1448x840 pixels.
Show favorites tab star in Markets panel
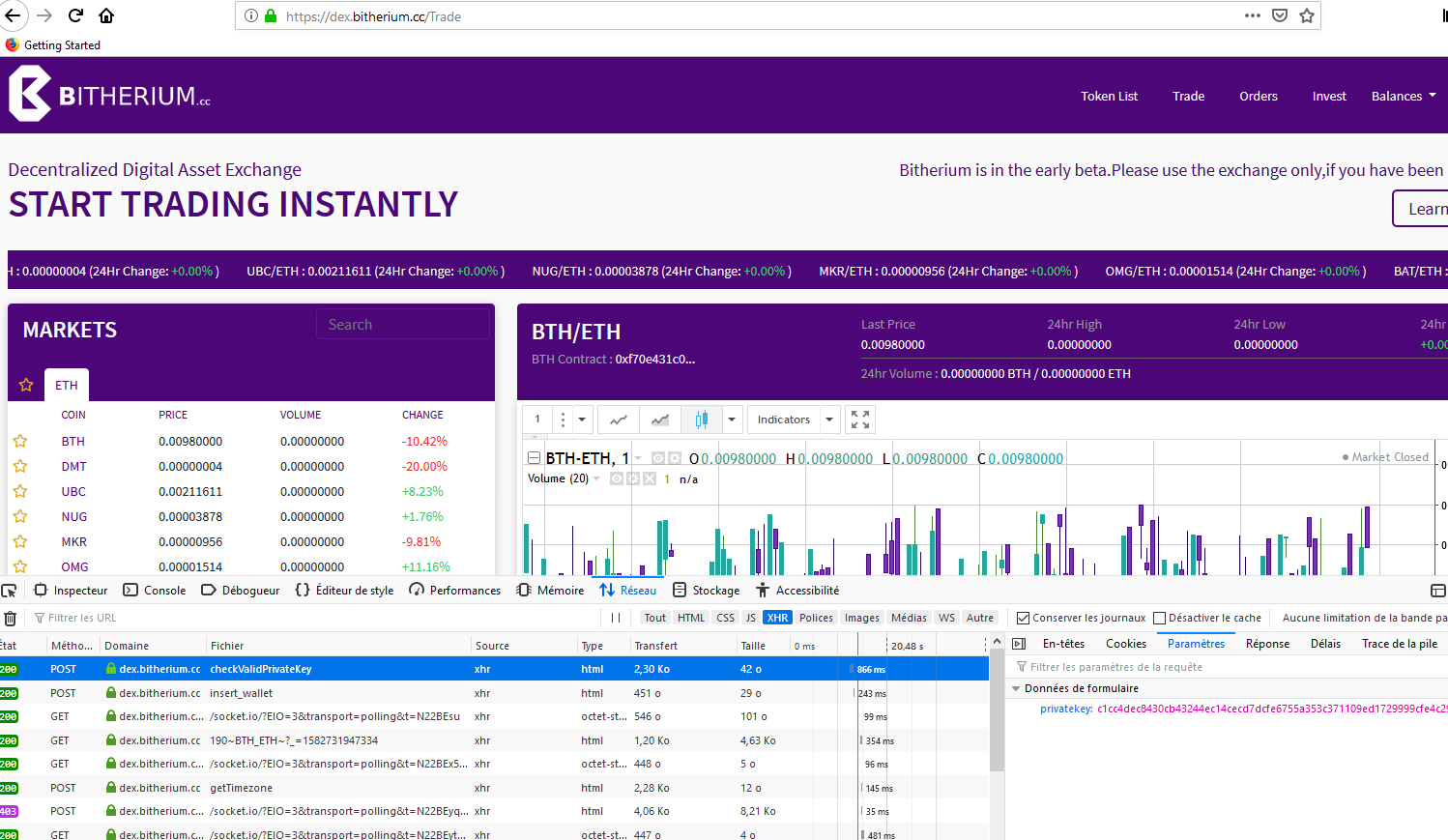coord(26,385)
